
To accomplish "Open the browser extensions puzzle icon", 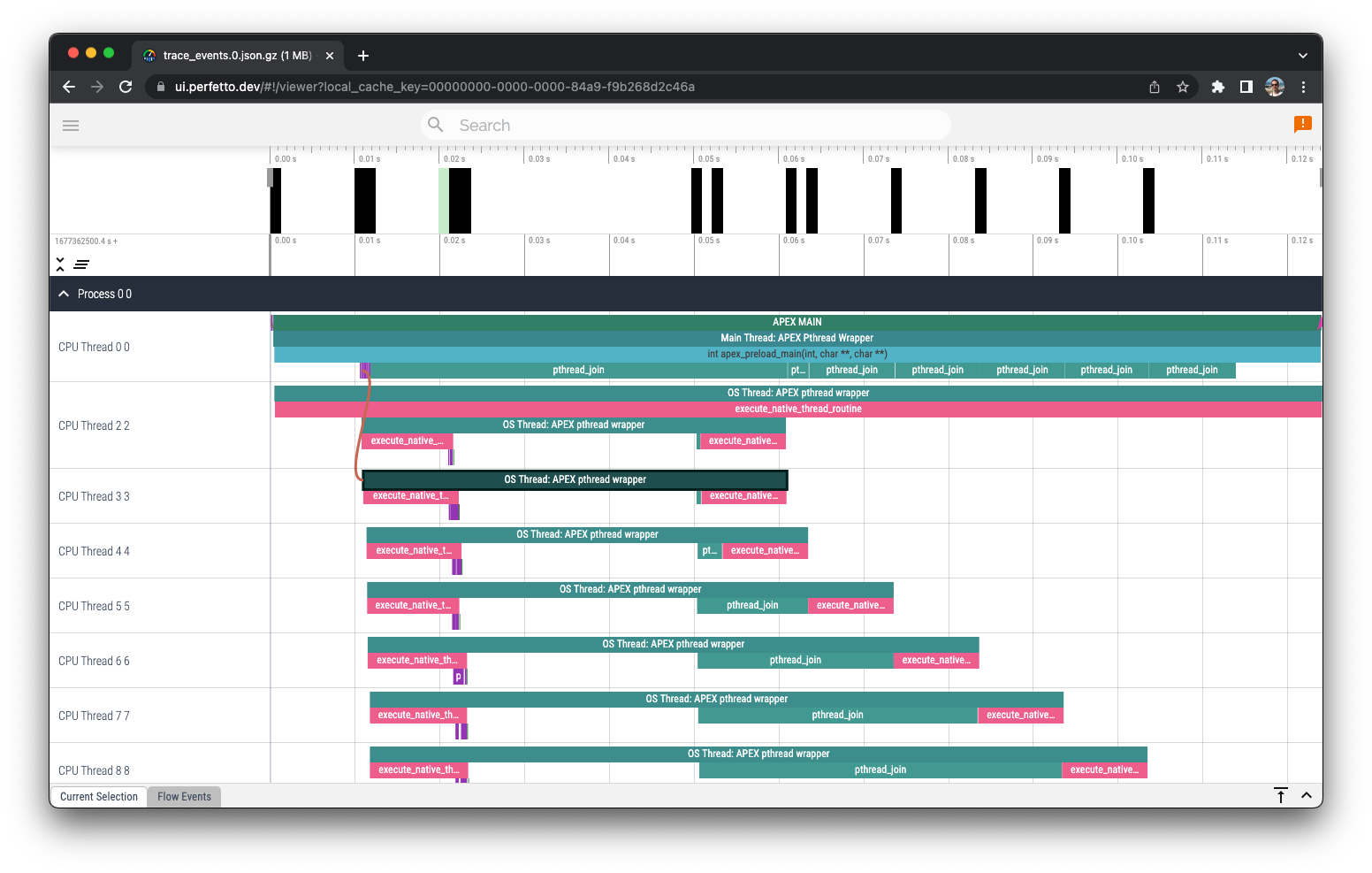I will [1218, 87].
